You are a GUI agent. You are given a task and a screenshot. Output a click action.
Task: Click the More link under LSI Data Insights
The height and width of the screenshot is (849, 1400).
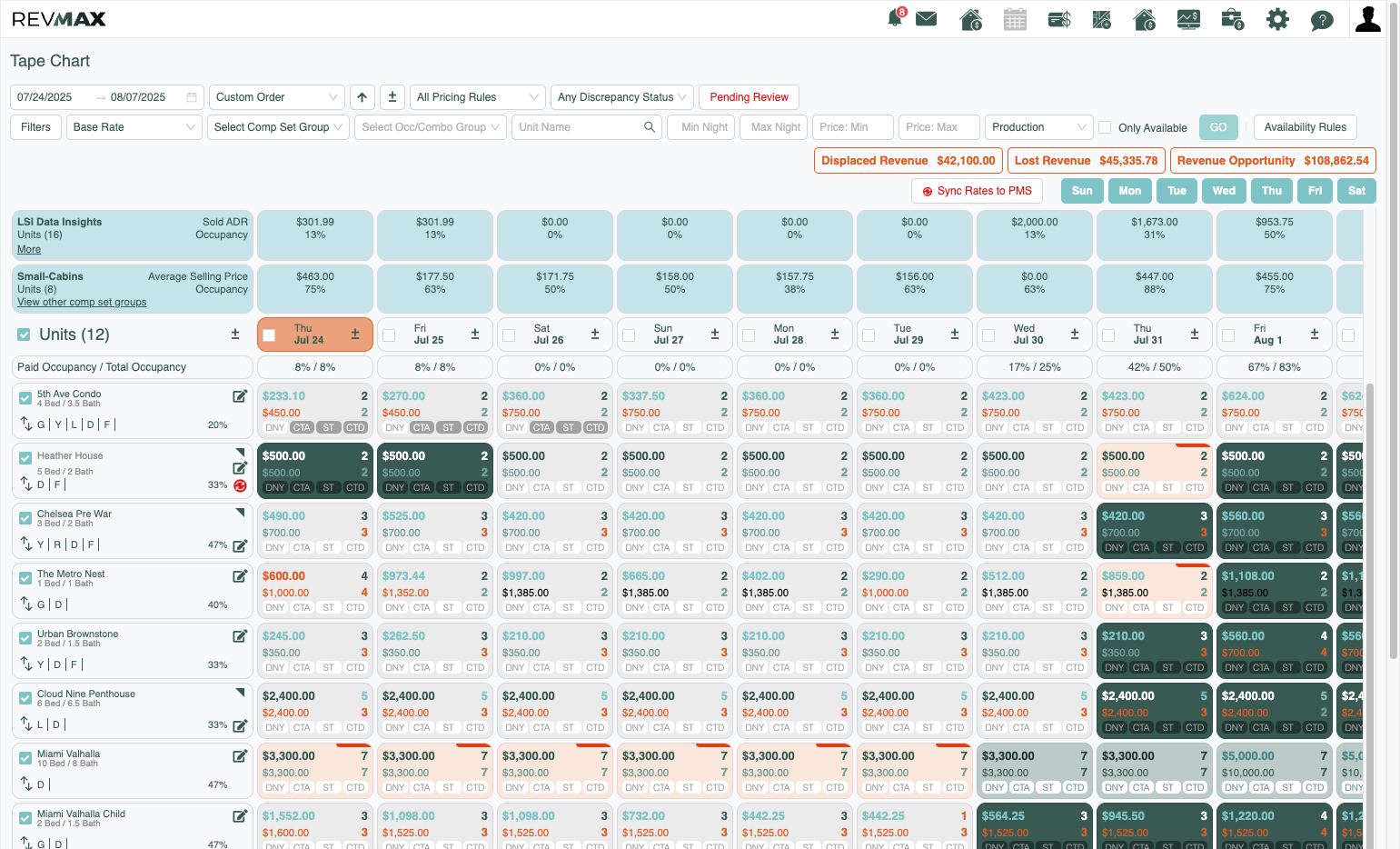pyautogui.click(x=29, y=250)
